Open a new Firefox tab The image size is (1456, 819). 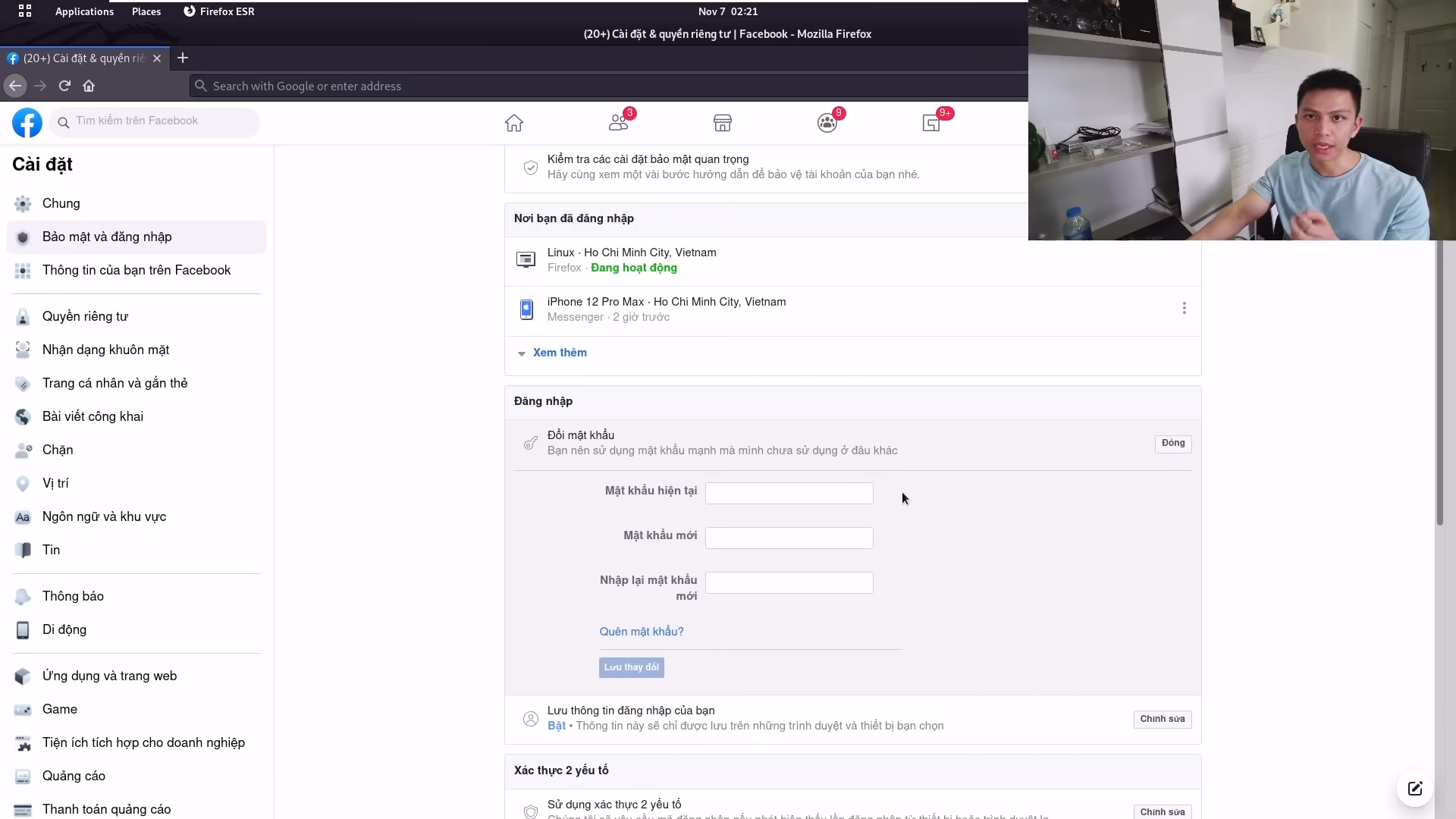(183, 58)
